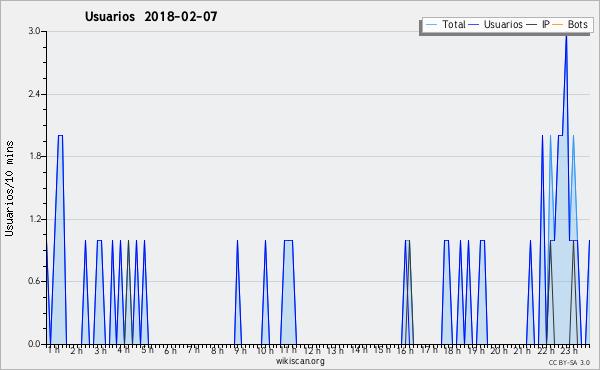Click the '18 h' x-axis label

pyautogui.click(x=452, y=350)
